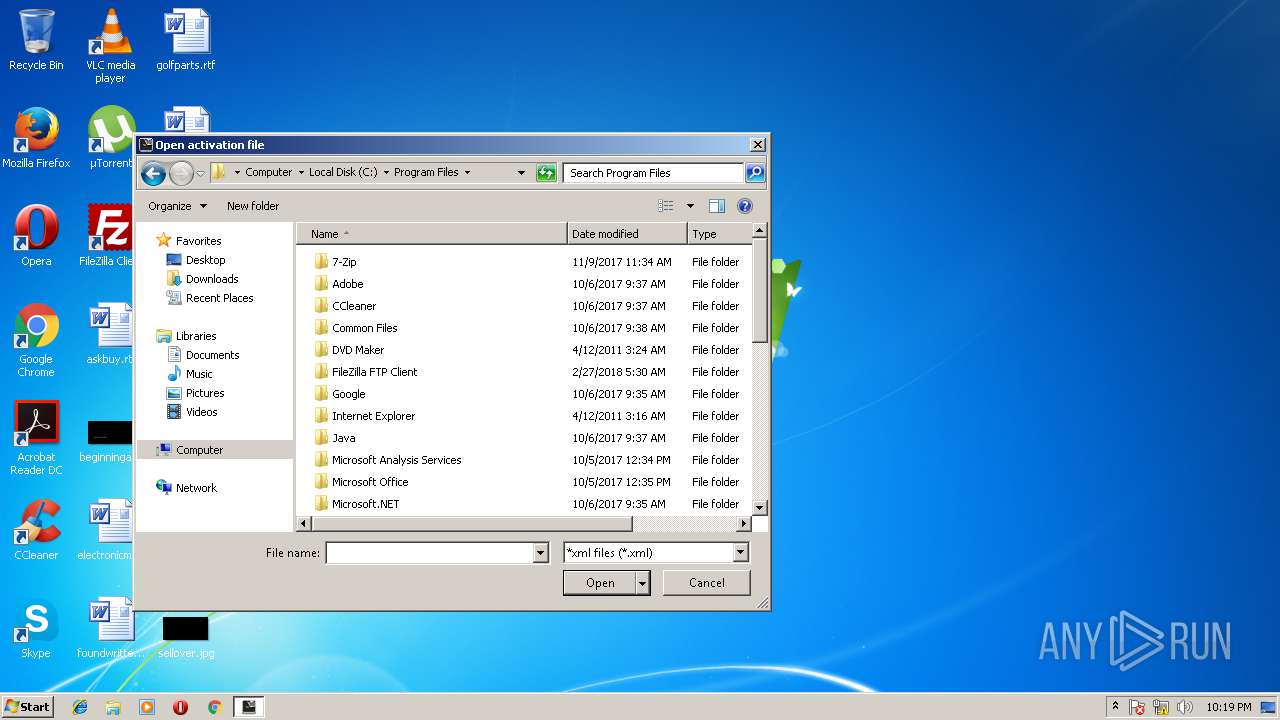Click the vertical scrollbar down arrow

pos(759,507)
